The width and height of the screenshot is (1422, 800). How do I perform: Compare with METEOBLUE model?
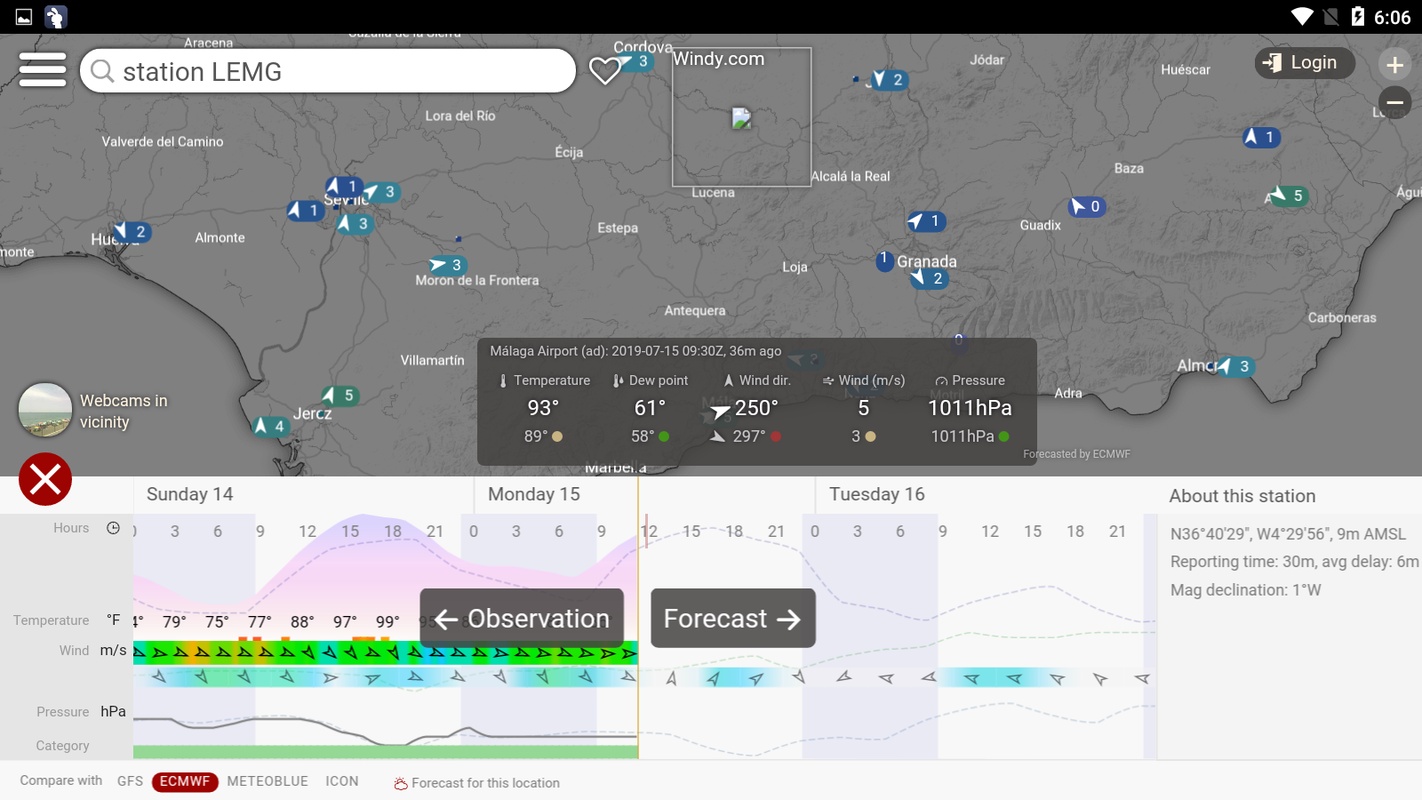pos(267,781)
